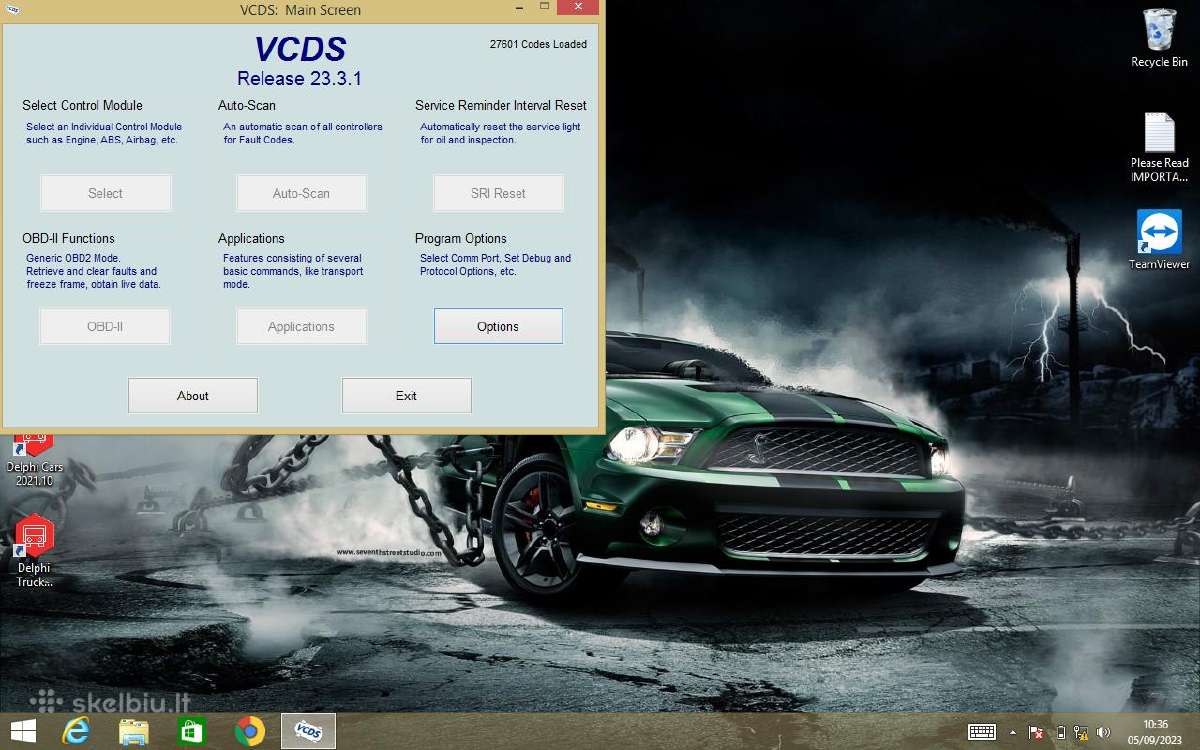Click the 'Select Control Module' heading
The height and width of the screenshot is (750, 1200).
click(82, 105)
